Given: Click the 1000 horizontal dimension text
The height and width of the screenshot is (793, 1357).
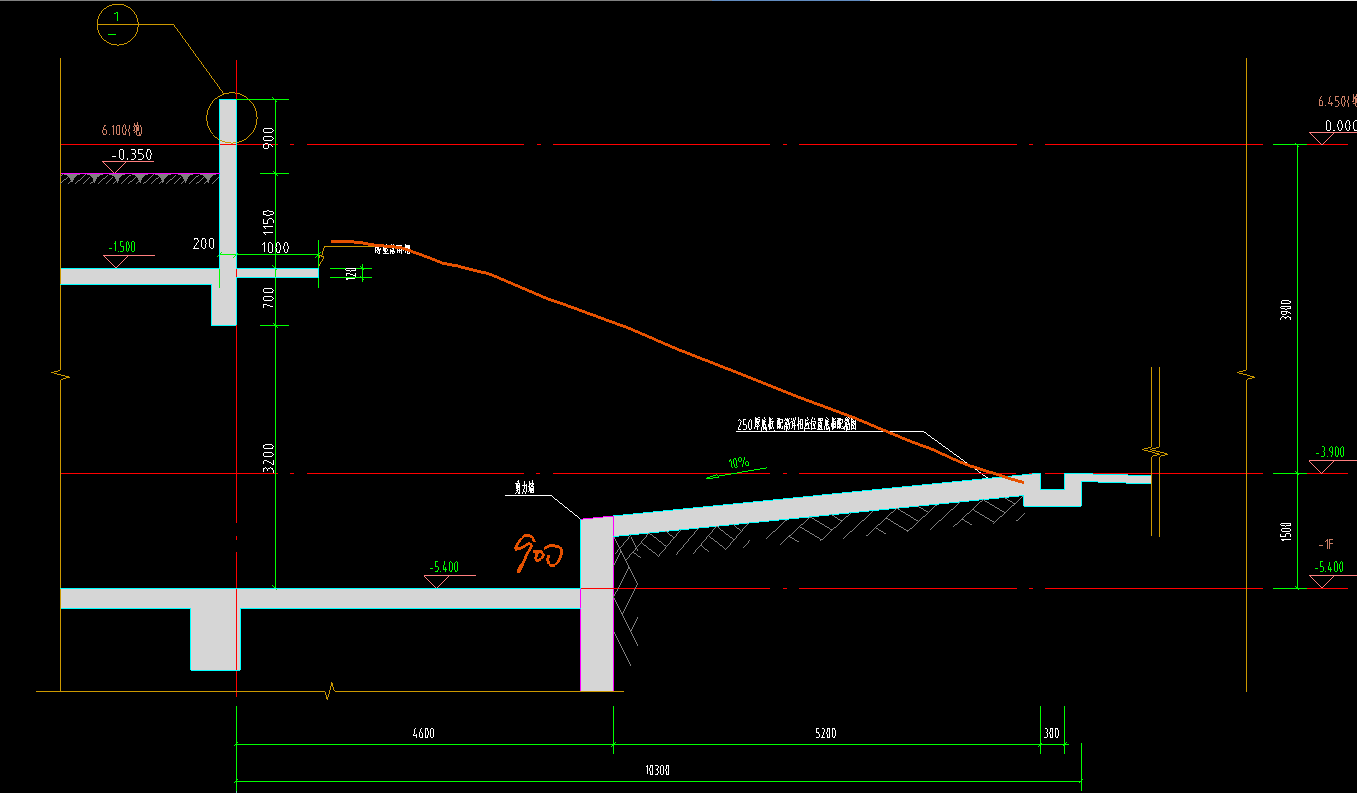Looking at the screenshot, I should [275, 248].
